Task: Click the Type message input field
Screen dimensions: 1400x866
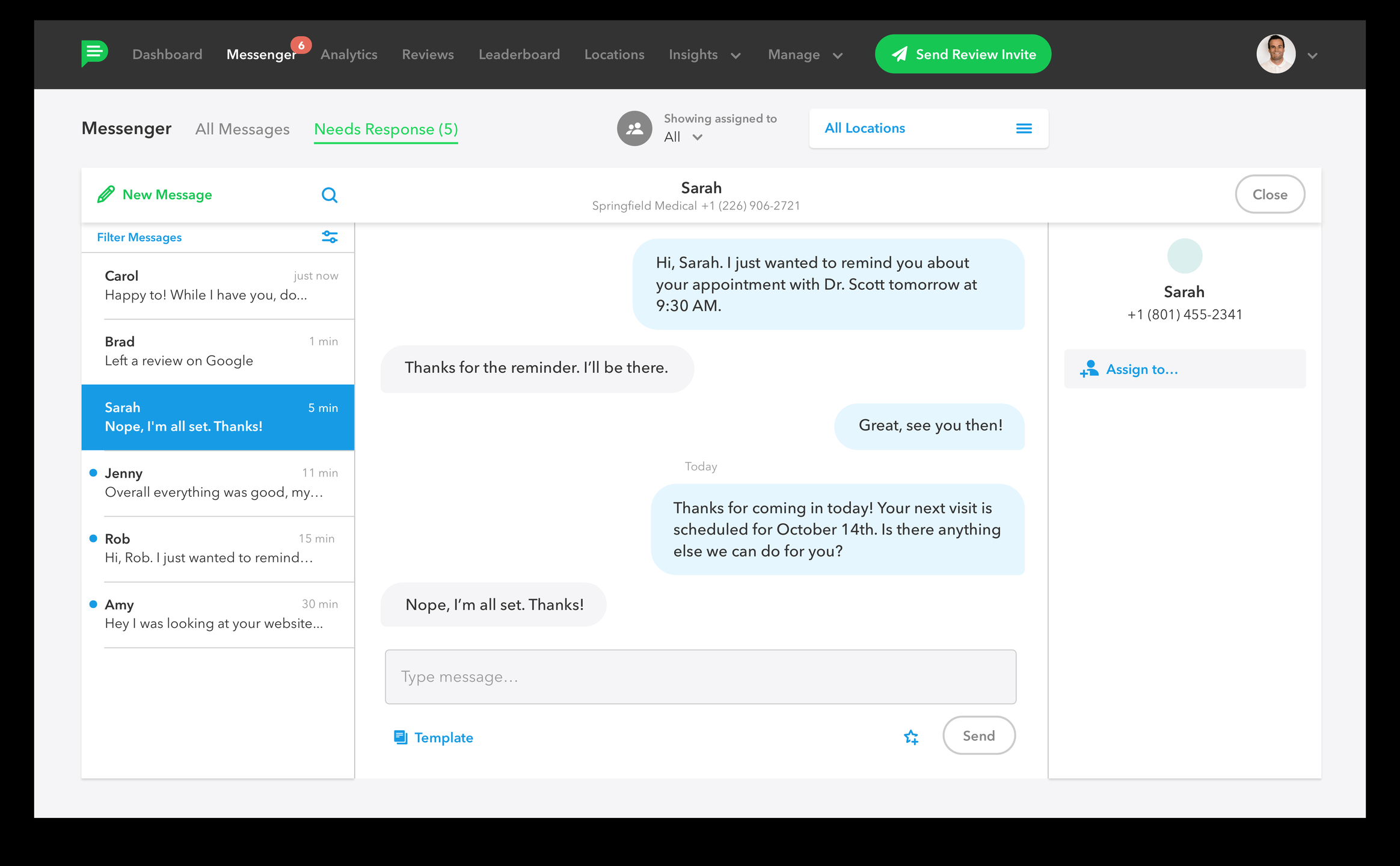Action: click(x=700, y=677)
